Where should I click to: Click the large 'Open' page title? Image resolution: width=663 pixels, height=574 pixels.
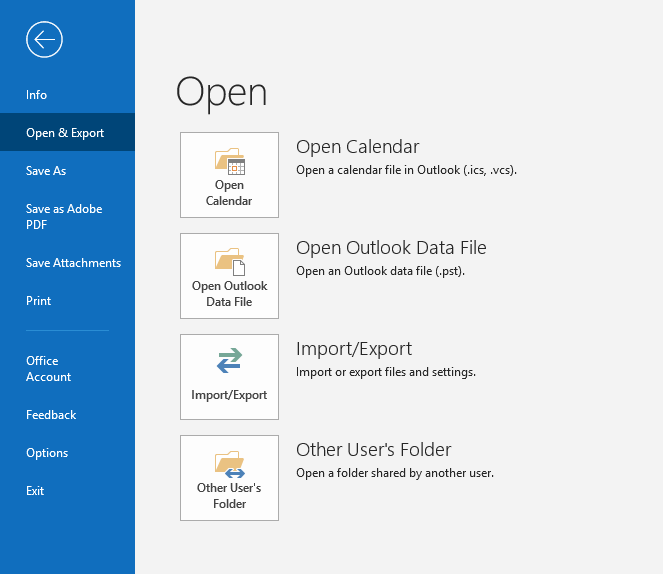click(222, 94)
